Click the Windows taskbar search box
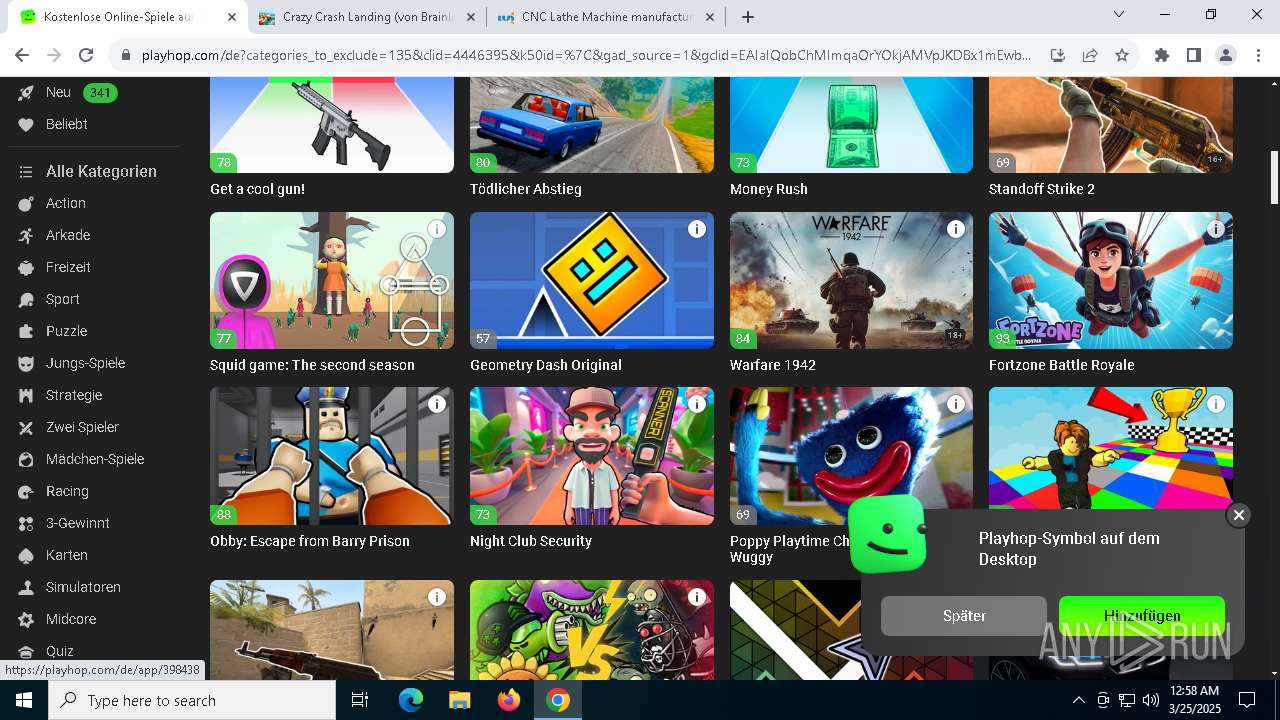 point(192,700)
